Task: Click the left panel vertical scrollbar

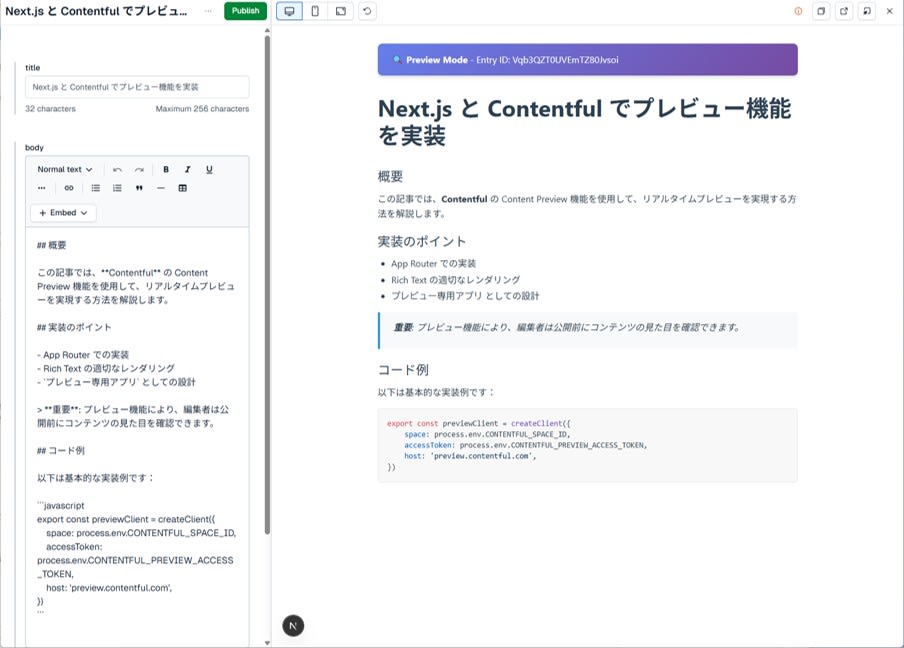Action: (x=267, y=285)
